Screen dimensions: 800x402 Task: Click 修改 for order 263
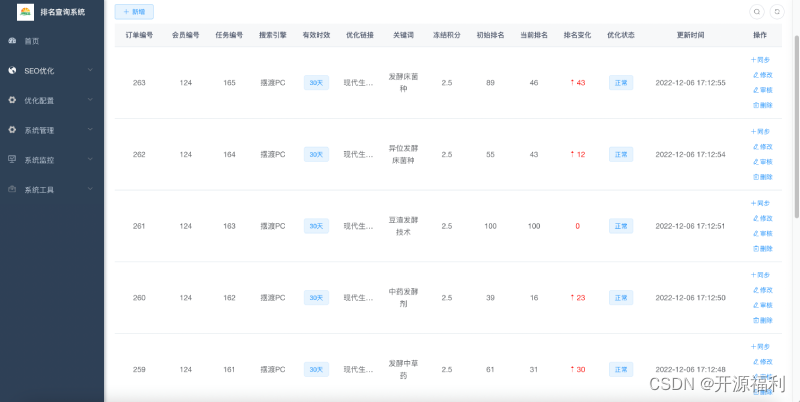[x=763, y=75]
